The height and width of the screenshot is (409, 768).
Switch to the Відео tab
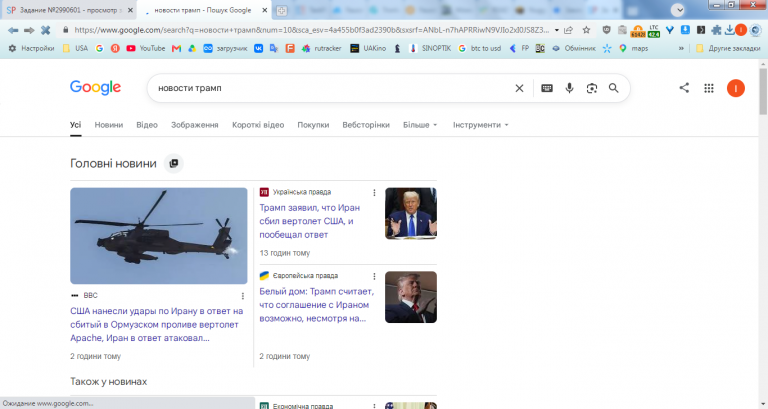coord(147,125)
